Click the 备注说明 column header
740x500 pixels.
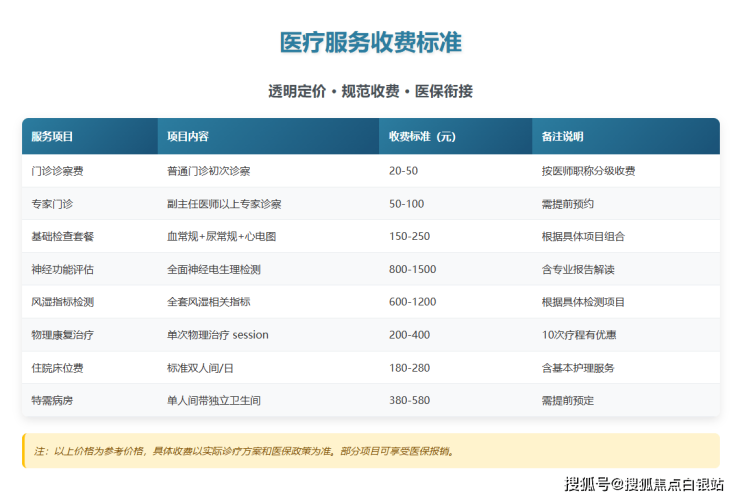[562, 136]
